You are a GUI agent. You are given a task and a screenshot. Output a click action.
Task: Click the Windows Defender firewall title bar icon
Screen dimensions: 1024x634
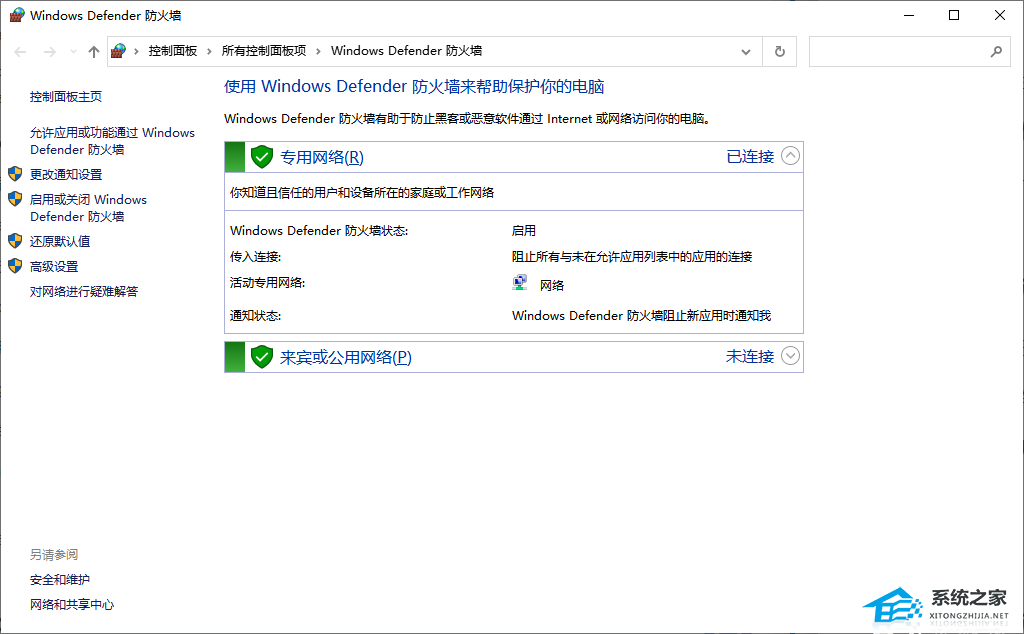click(17, 15)
